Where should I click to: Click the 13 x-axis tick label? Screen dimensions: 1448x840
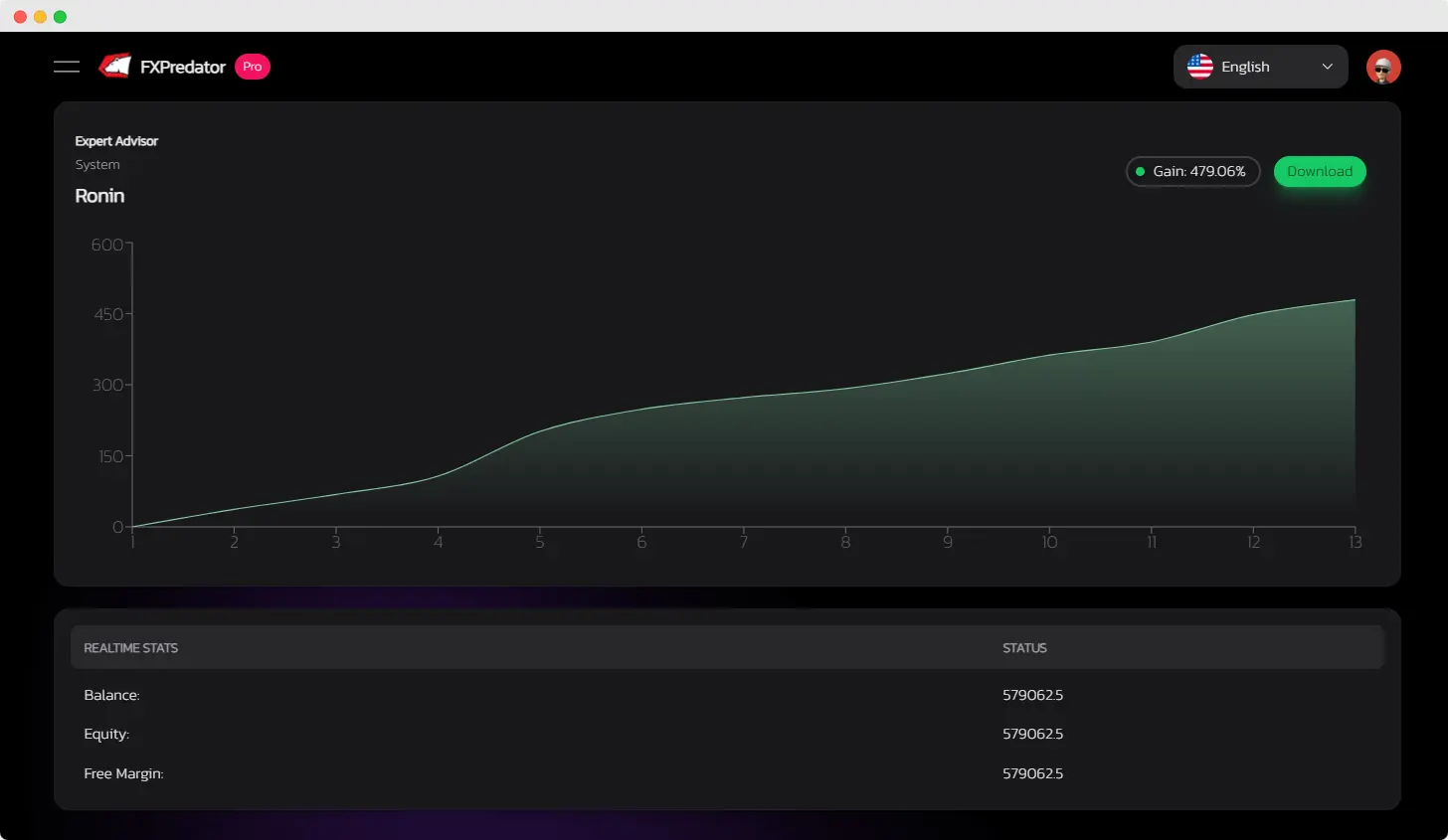[1355, 542]
